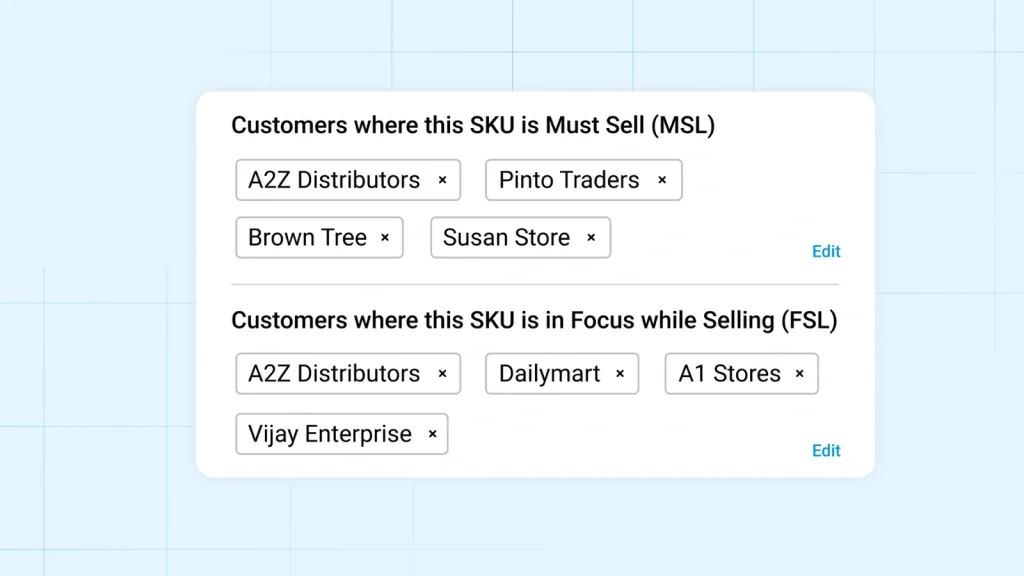Screen dimensions: 1024x576
Task: Select the A2Z Distributors chip under FSL
Action: tap(333, 374)
